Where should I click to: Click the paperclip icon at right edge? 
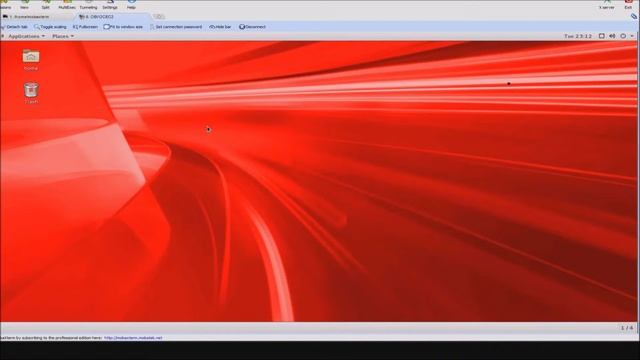[634, 16]
